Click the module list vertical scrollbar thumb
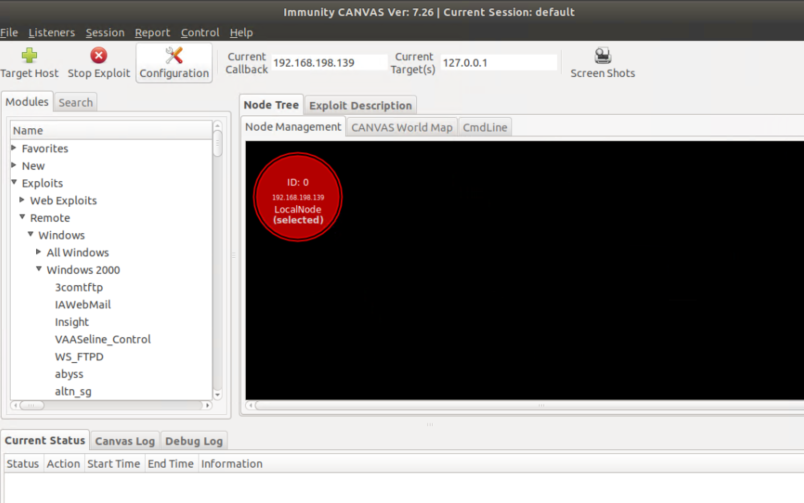The height and width of the screenshot is (503, 804). click(x=217, y=144)
